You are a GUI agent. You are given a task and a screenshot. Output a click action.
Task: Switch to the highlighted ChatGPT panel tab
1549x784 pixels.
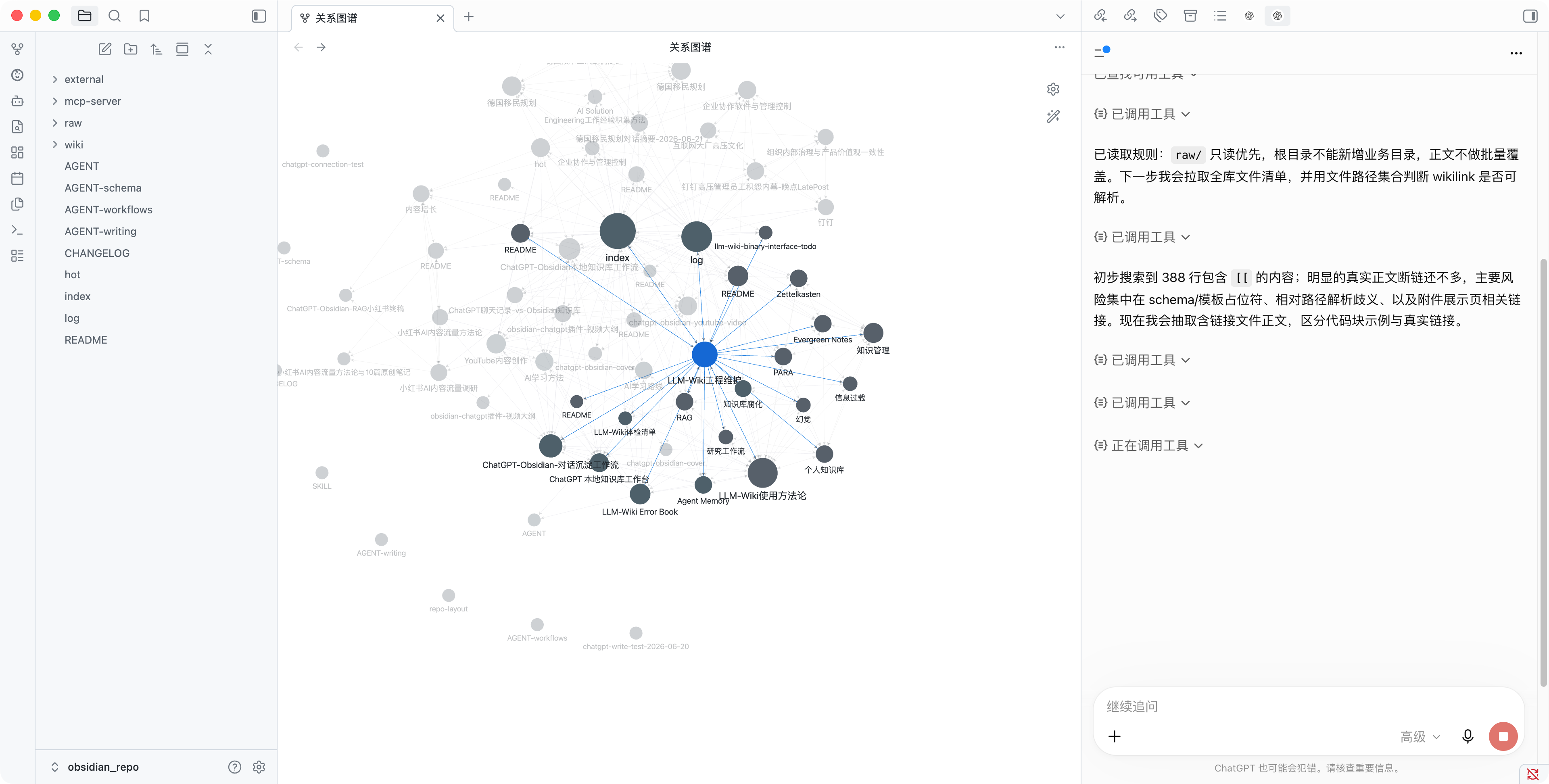click(1277, 16)
